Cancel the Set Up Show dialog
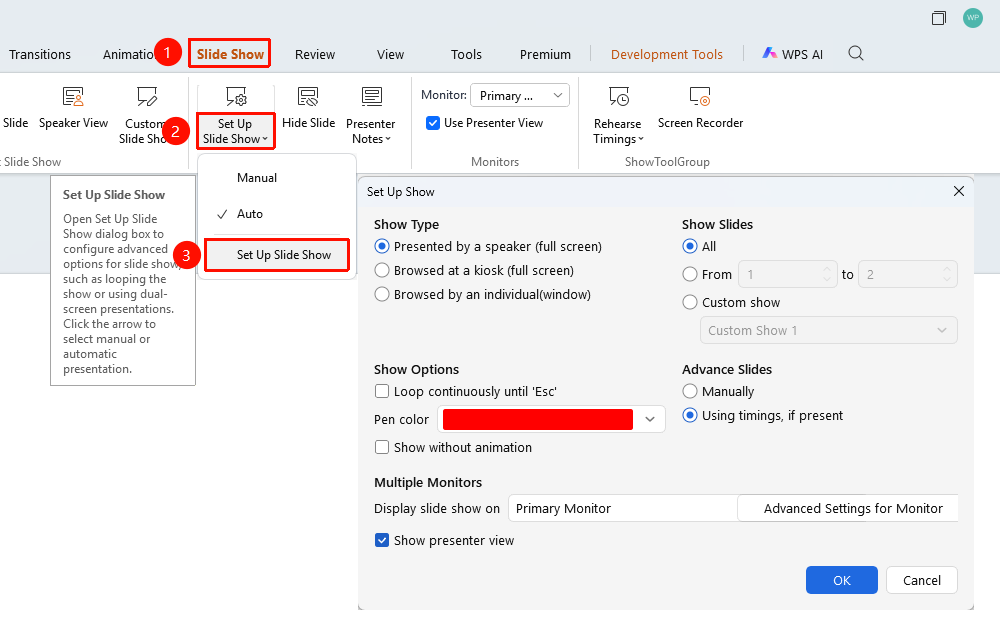 (922, 580)
